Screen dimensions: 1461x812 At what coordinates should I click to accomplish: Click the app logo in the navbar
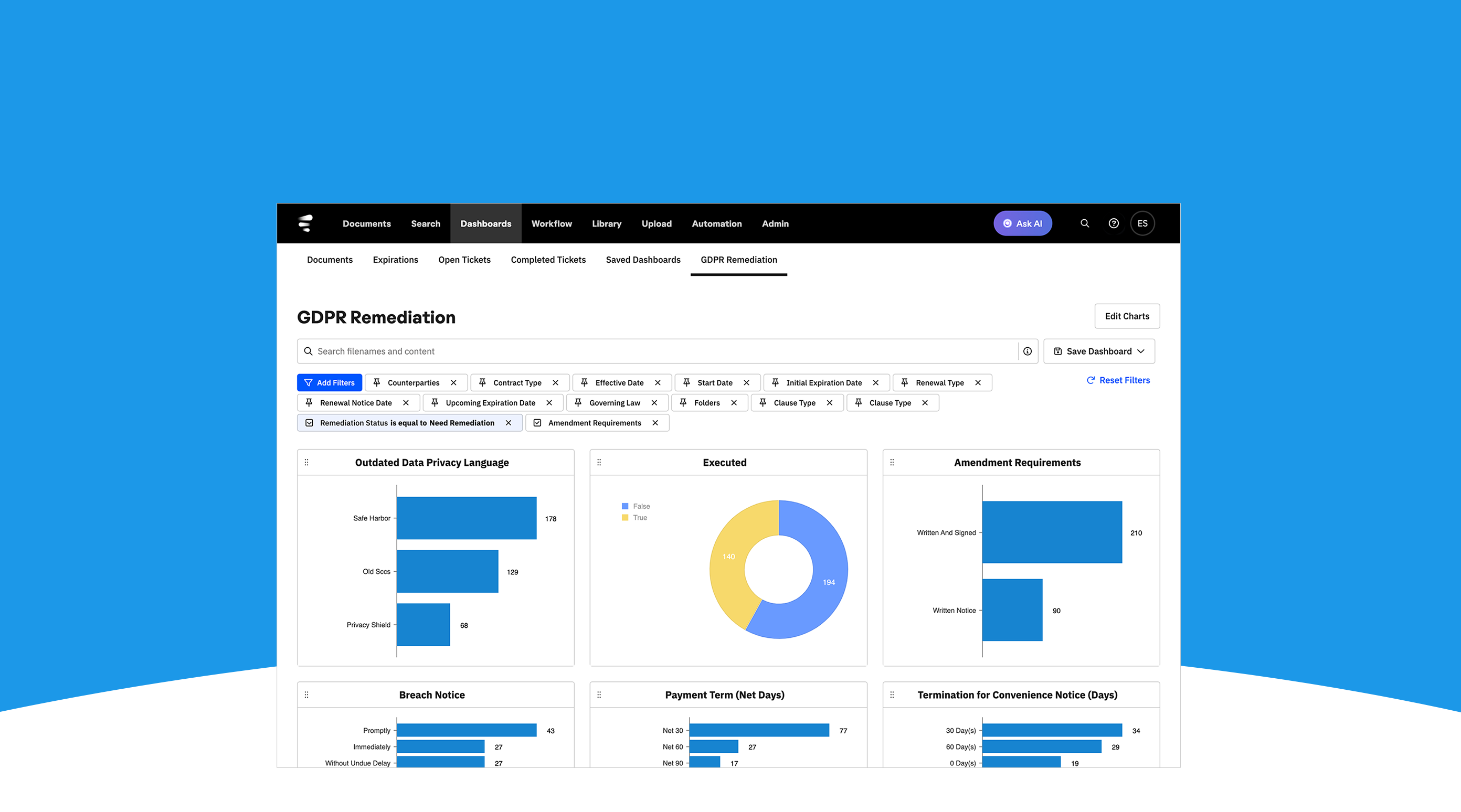coord(306,223)
